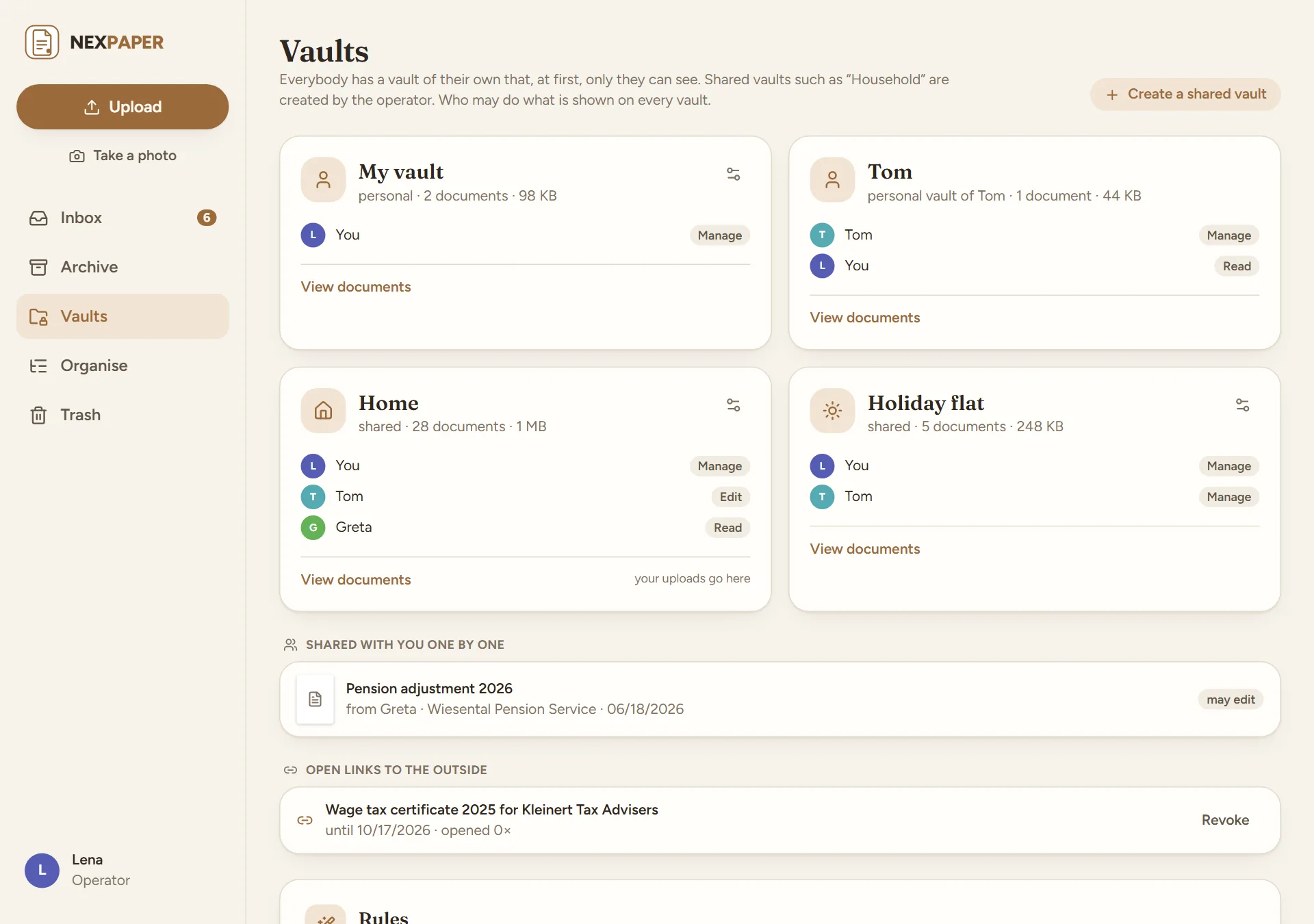
Task: View documents in My vault
Action: coord(356,287)
